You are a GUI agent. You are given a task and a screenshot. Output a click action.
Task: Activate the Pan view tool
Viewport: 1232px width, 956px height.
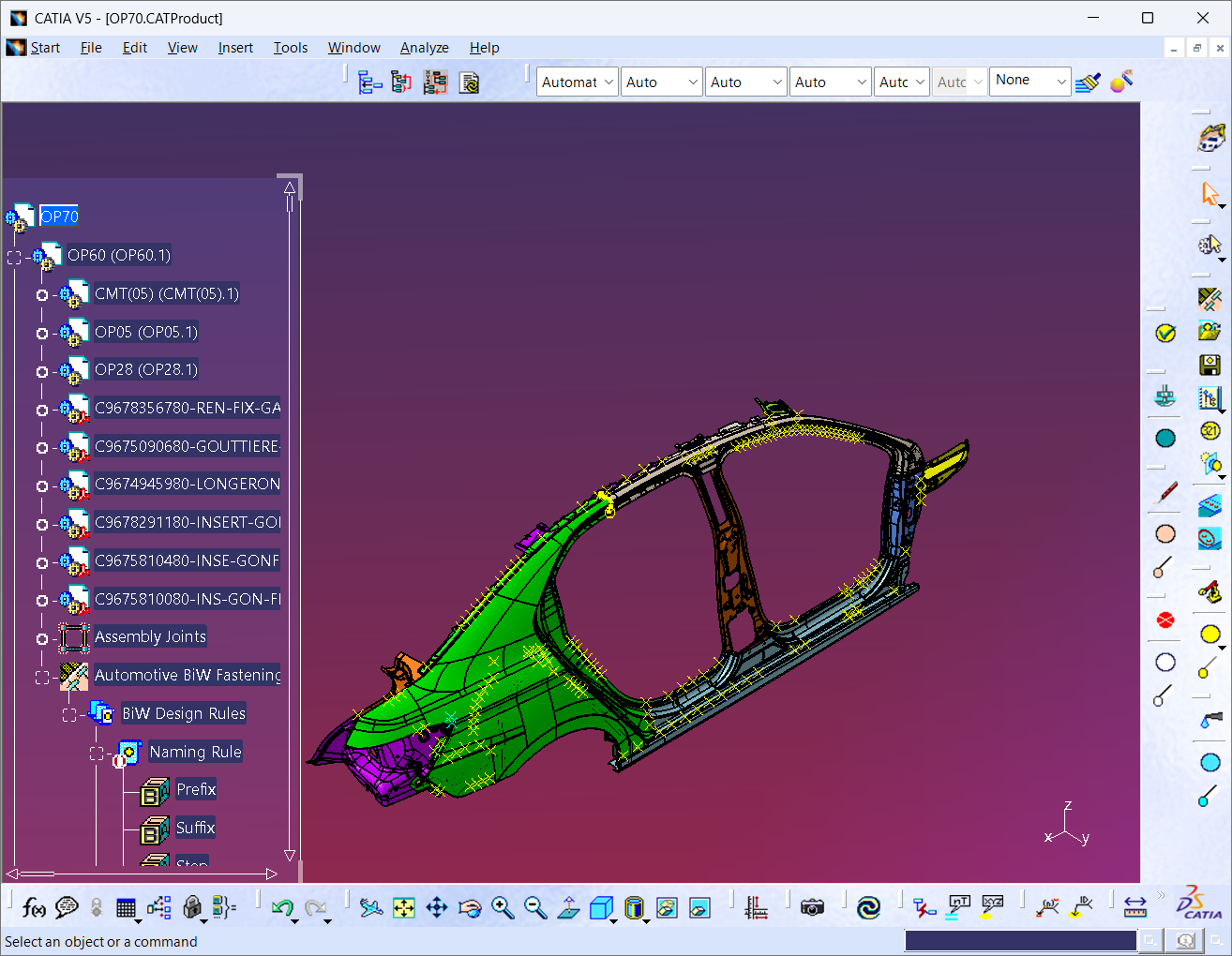pos(437,907)
